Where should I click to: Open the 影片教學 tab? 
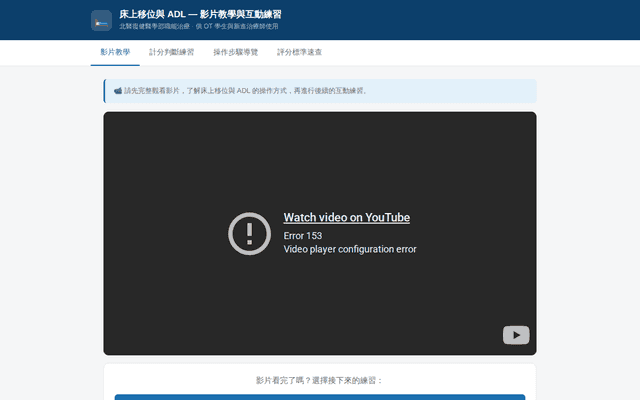click(115, 52)
